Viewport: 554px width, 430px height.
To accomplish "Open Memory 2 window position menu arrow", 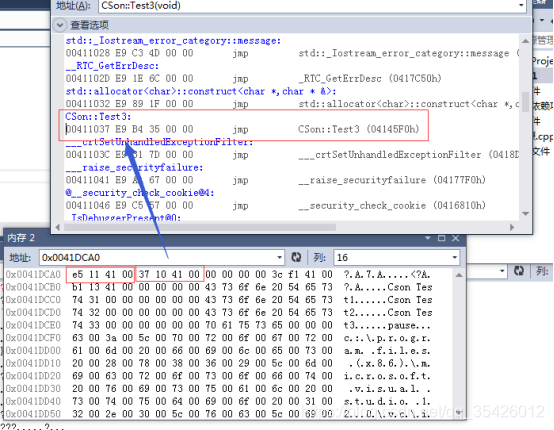I will coord(428,238).
